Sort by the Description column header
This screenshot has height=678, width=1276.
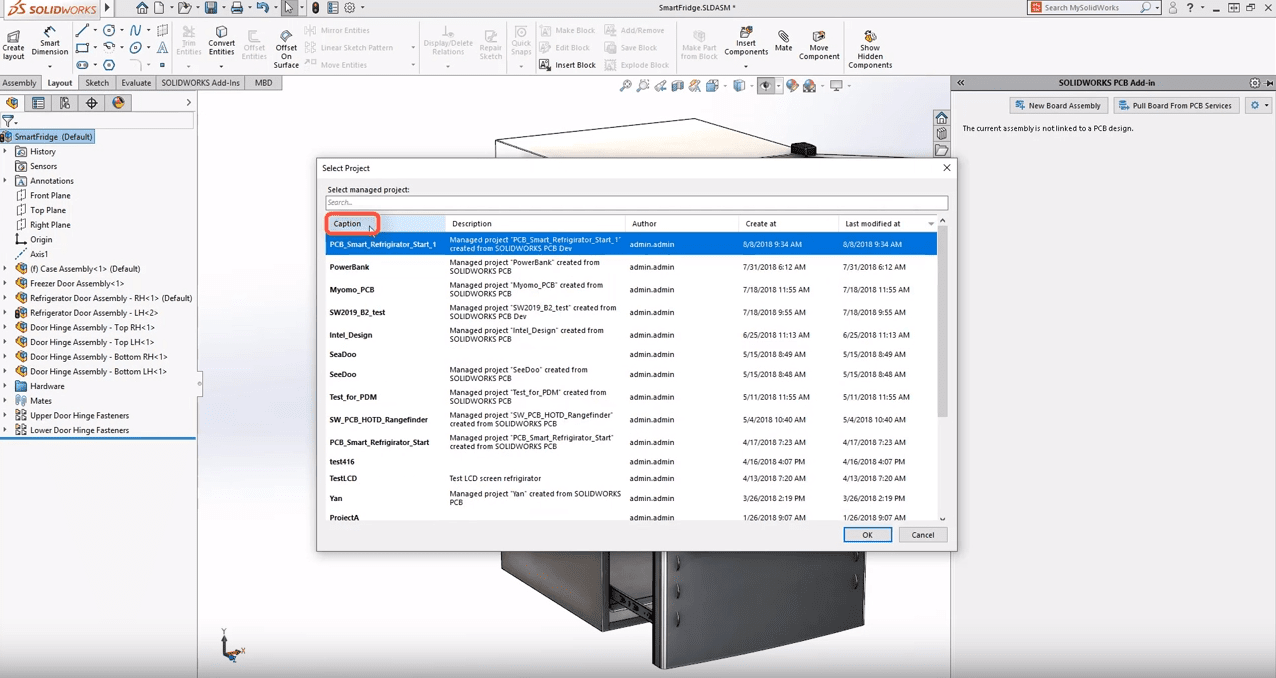[x=535, y=224]
